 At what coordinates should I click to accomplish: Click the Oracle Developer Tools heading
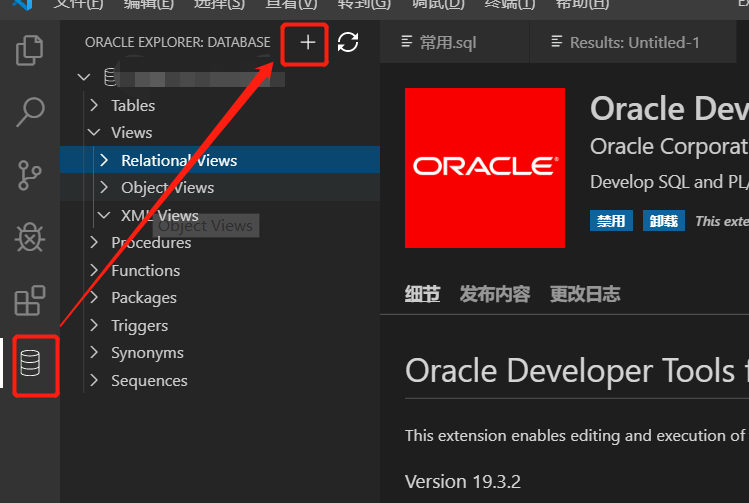point(577,371)
